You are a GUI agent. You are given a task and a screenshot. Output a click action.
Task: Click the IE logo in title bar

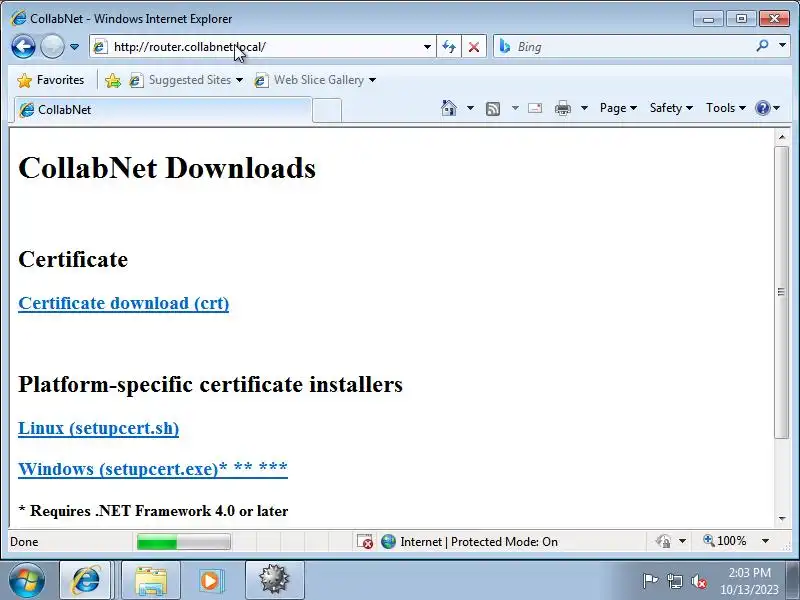[x=18, y=18]
